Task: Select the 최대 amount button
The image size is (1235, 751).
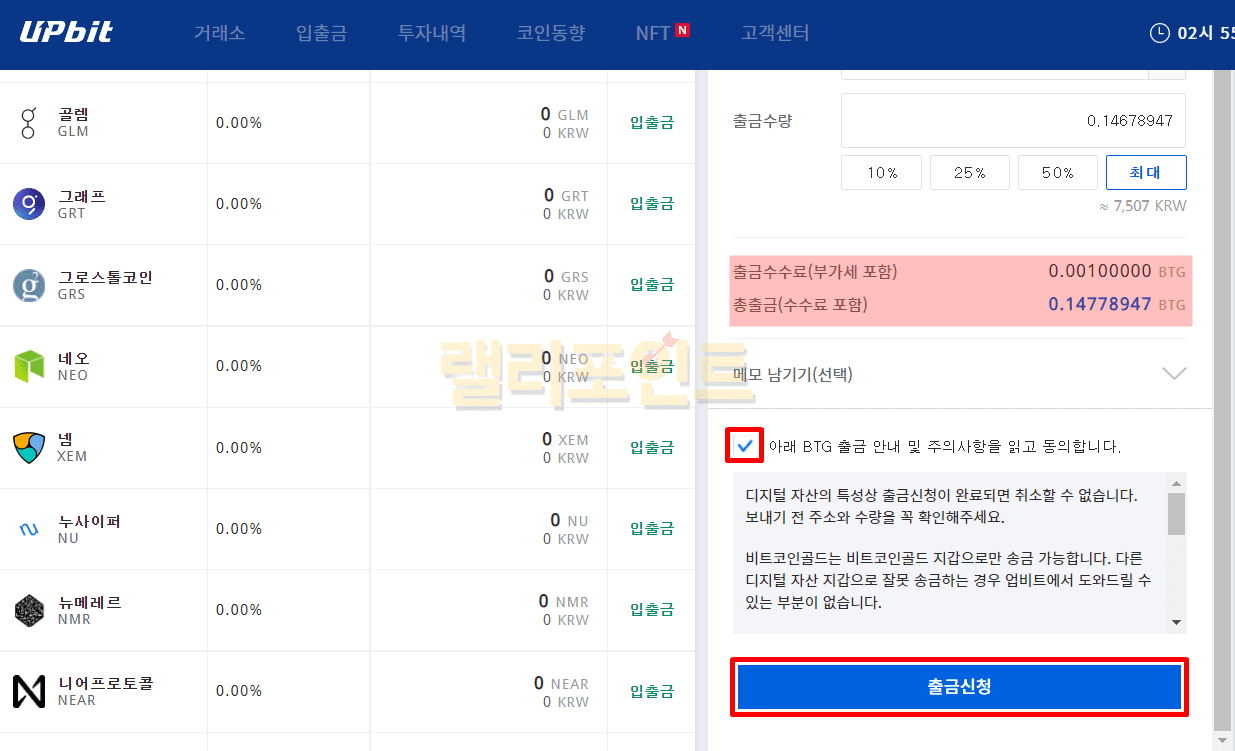Action: [x=1146, y=172]
